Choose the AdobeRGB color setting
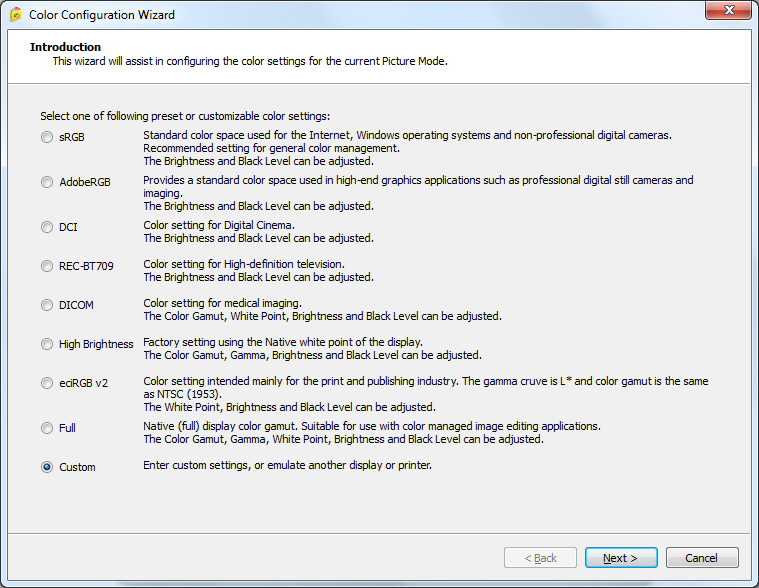This screenshot has width=759, height=588. 47,182
